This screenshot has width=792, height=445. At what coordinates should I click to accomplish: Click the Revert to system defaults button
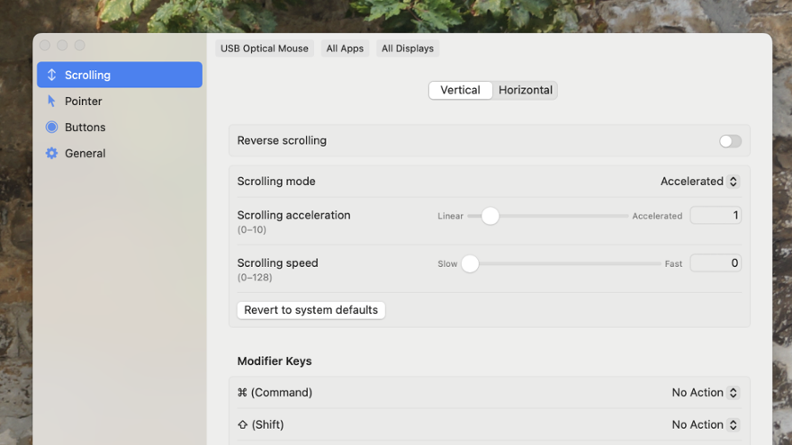tap(311, 310)
